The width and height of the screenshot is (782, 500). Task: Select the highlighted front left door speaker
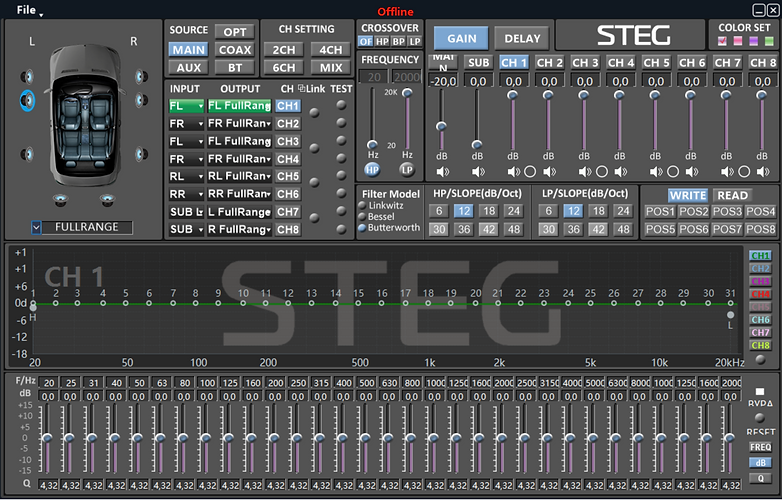(x=27, y=101)
